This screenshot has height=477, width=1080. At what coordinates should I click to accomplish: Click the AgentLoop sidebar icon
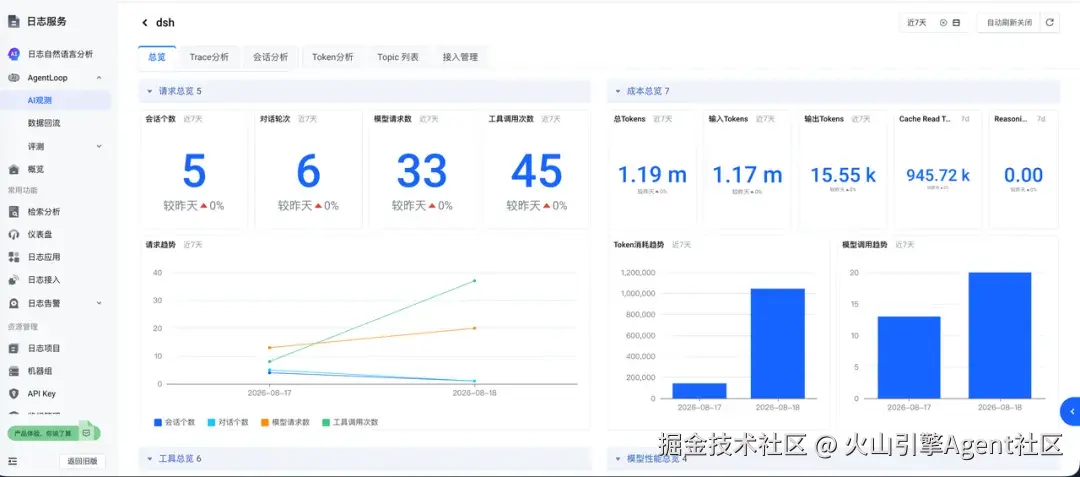pyautogui.click(x=14, y=78)
